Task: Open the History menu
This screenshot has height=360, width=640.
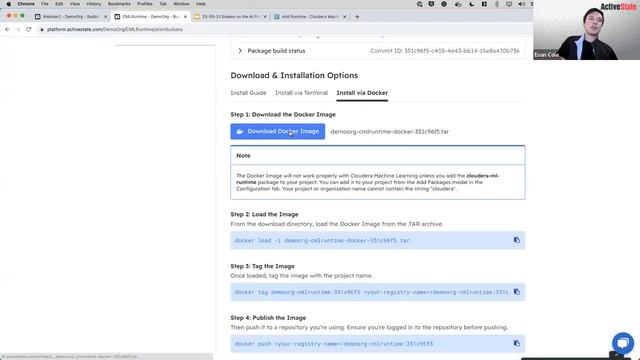Action: tap(93, 4)
